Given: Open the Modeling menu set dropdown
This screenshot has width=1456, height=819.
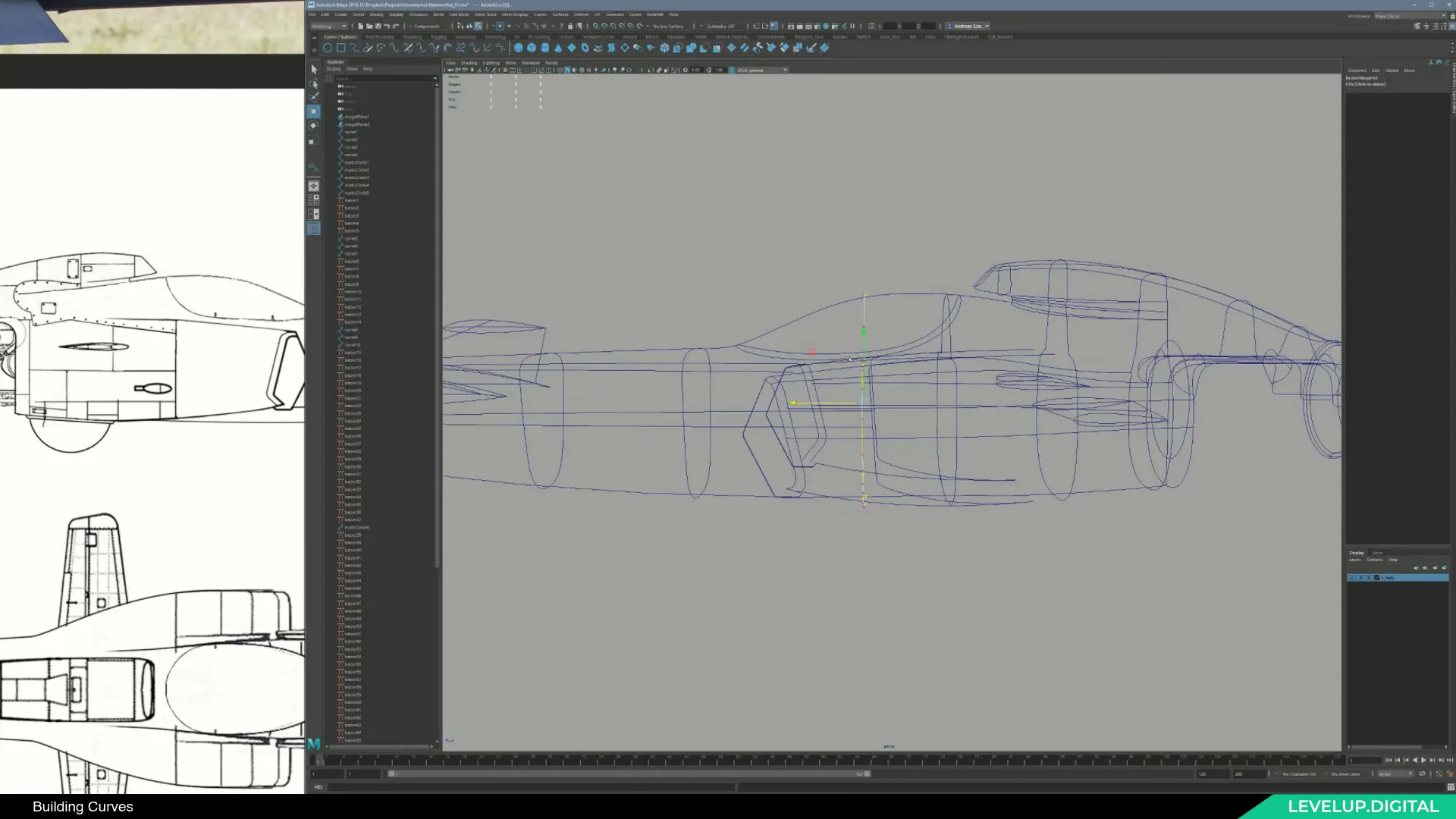Looking at the screenshot, I should pyautogui.click(x=329, y=26).
